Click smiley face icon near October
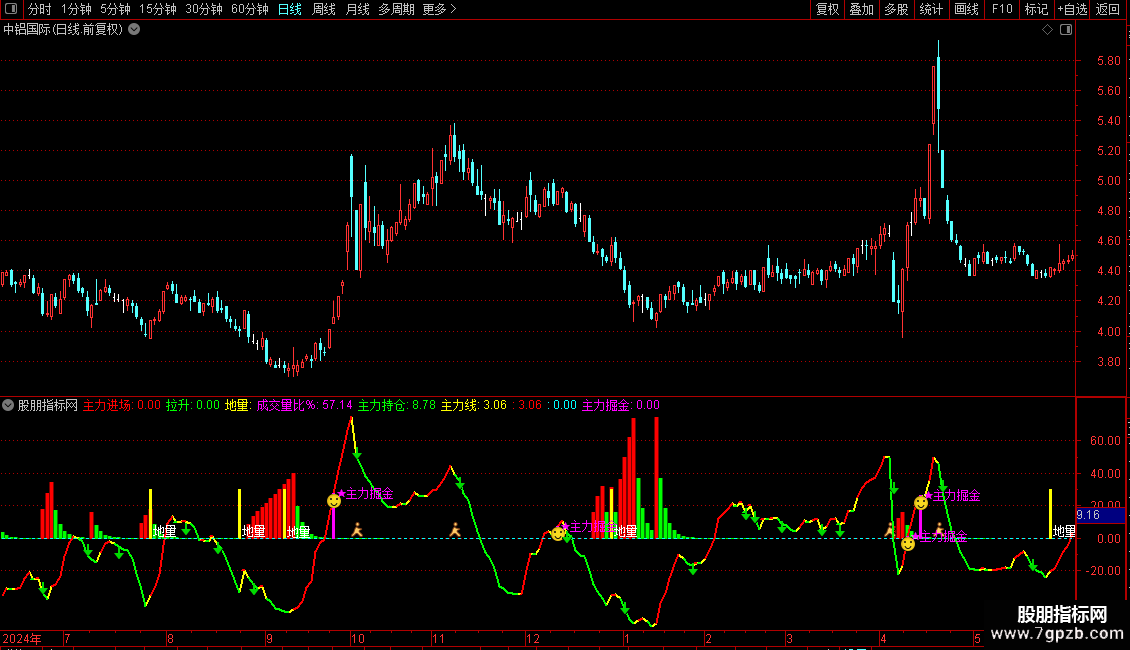Image resolution: width=1130 pixels, height=650 pixels. coord(334,500)
